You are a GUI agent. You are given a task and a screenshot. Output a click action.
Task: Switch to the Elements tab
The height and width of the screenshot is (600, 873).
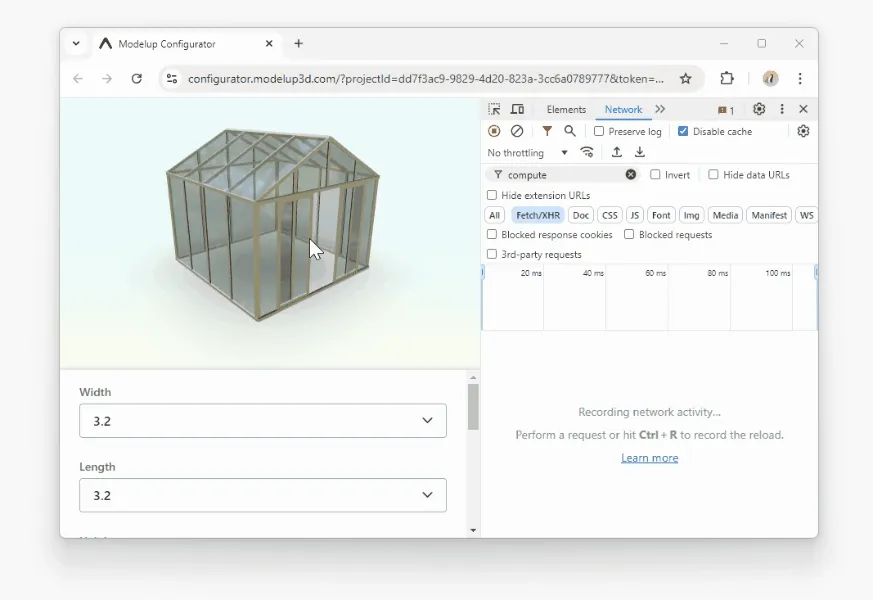(x=566, y=109)
